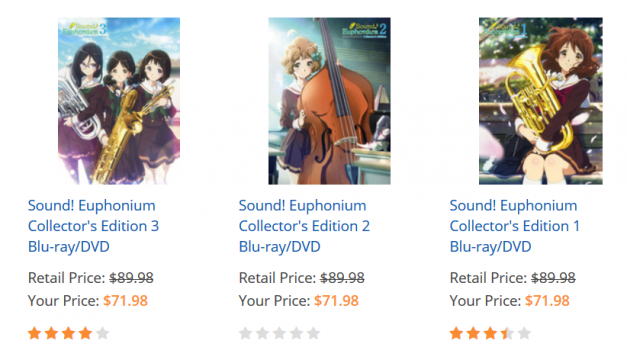
Task: Click the $71.98 price for Edition 3
Action: (x=126, y=301)
